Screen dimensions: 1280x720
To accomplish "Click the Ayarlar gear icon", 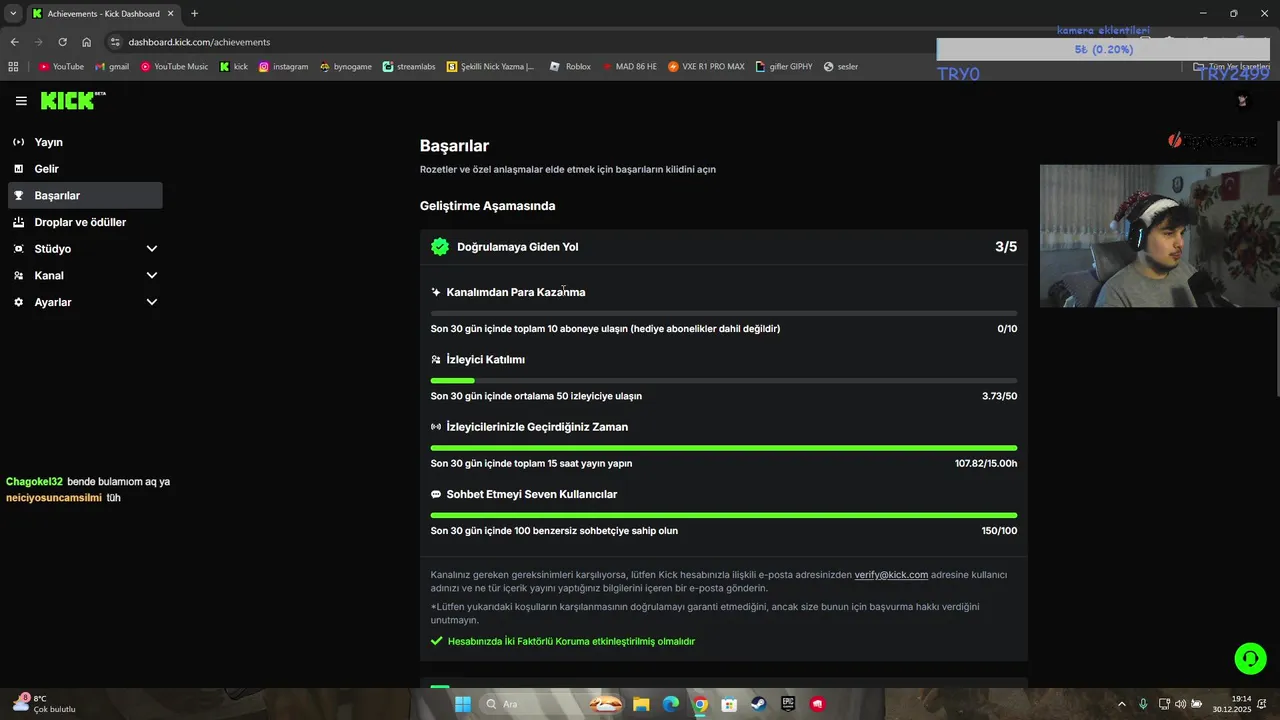I will 19,302.
